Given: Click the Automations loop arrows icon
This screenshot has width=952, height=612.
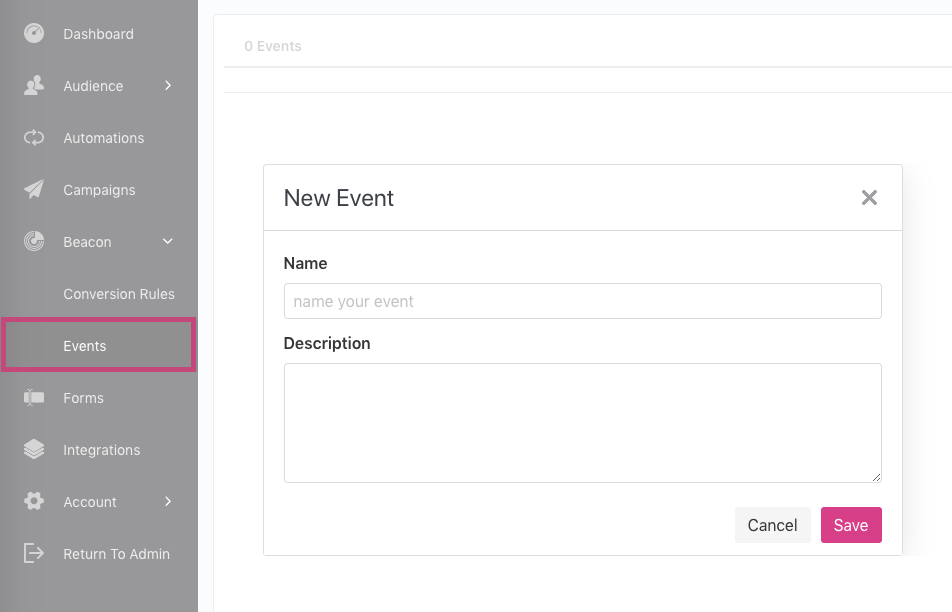Looking at the screenshot, I should click(x=34, y=138).
